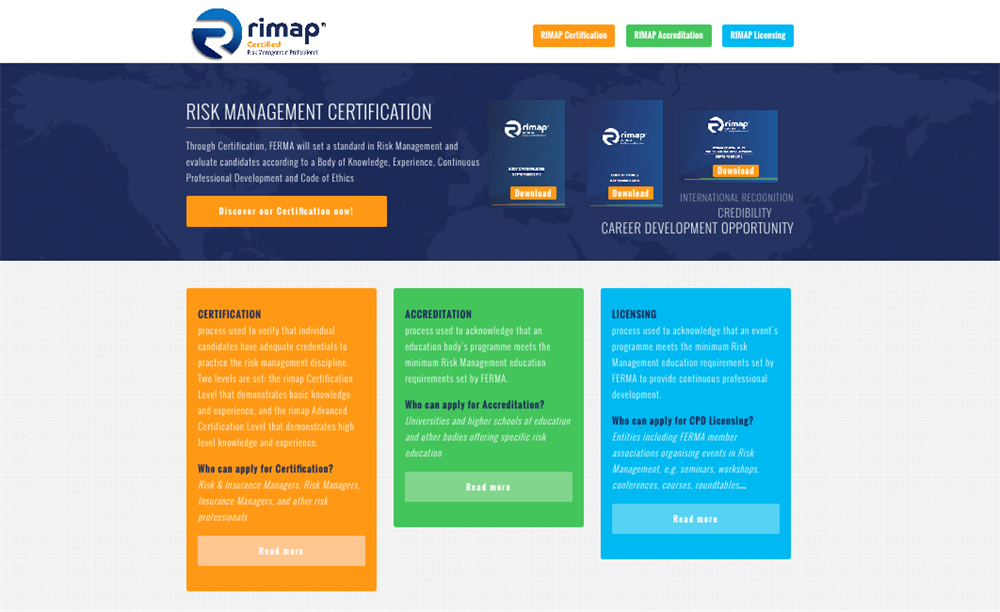The image size is (1000, 612).
Task: Click the CERTIFICATION card heading
Action: click(230, 314)
